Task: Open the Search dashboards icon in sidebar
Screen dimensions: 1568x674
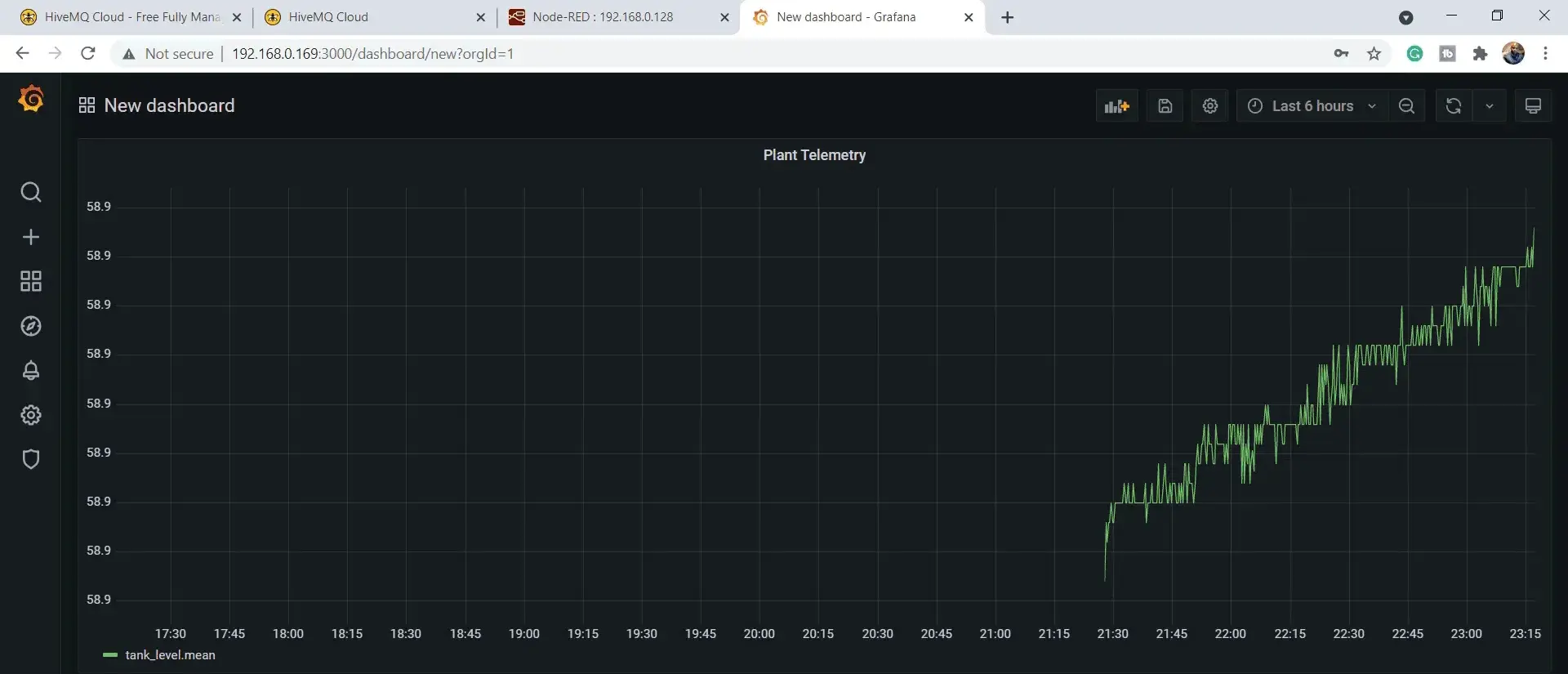Action: point(31,192)
